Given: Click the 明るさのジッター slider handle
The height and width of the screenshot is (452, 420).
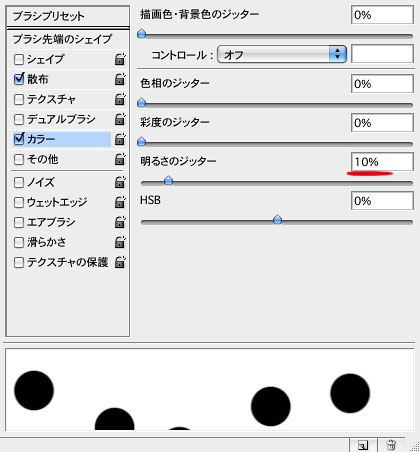Looking at the screenshot, I should [168, 181].
